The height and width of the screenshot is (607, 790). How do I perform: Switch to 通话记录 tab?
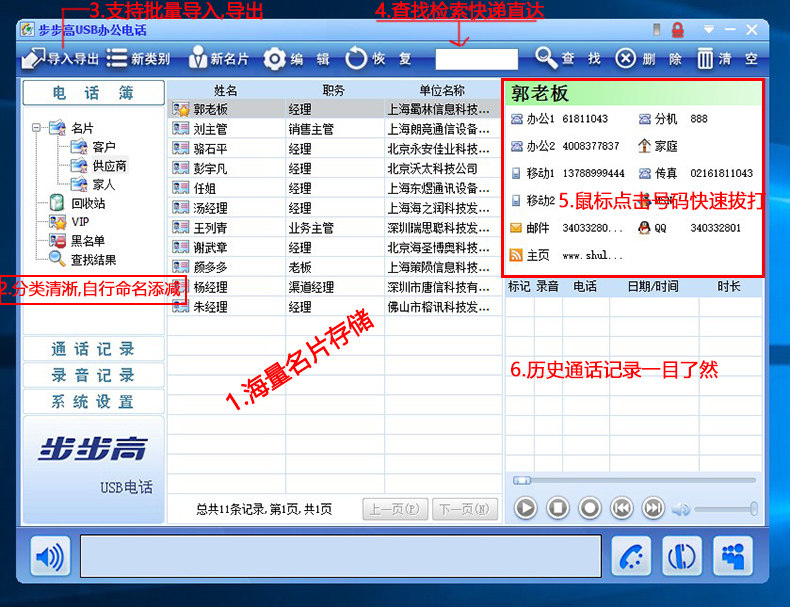click(x=94, y=349)
